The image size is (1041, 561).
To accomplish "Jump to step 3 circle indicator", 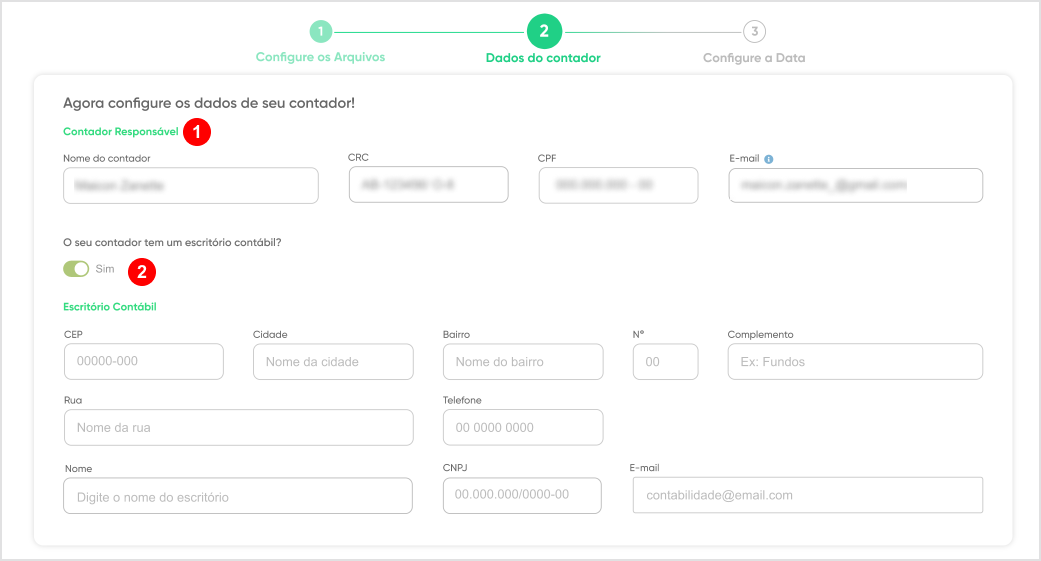I will (x=754, y=31).
